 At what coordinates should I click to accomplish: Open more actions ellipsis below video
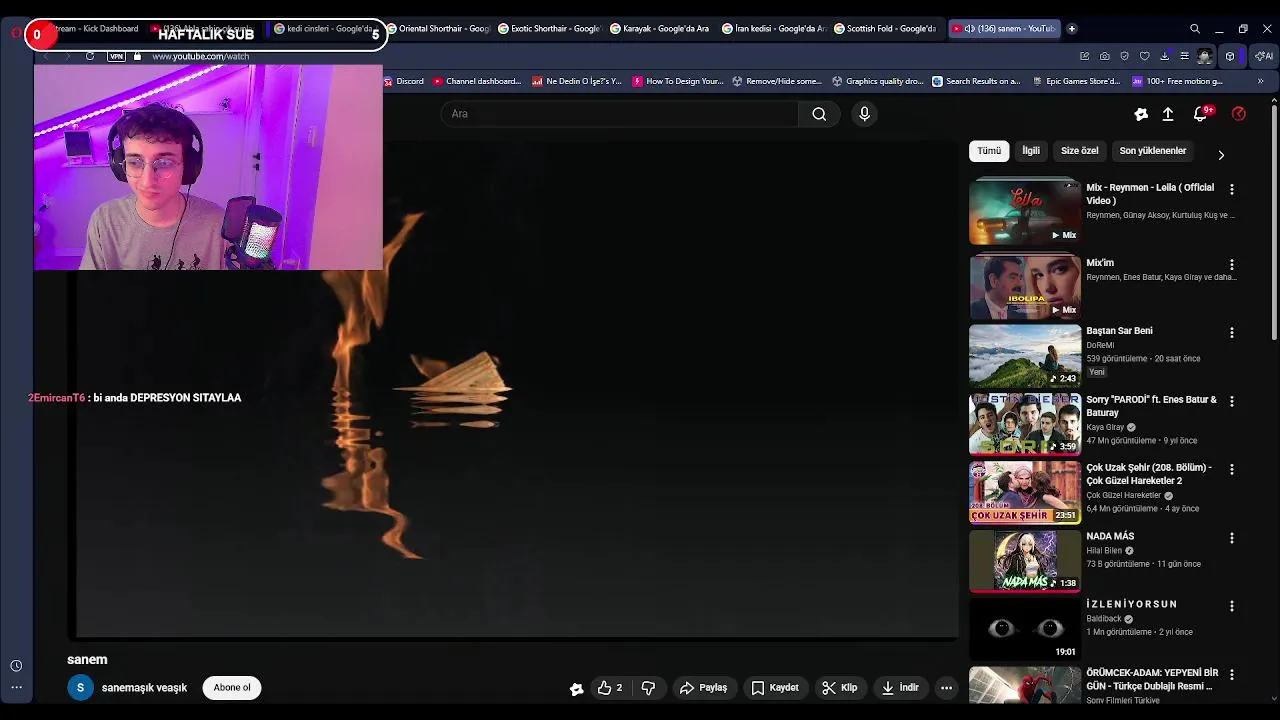point(946,688)
